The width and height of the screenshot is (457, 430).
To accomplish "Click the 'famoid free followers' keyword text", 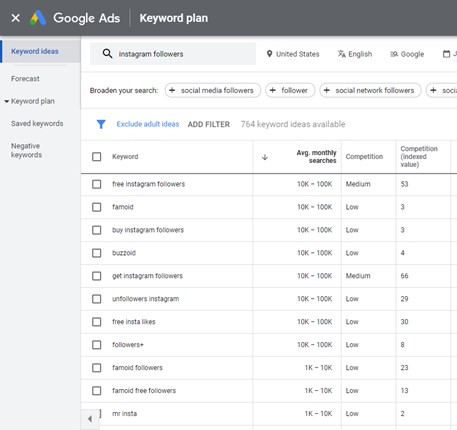I will coord(144,391).
